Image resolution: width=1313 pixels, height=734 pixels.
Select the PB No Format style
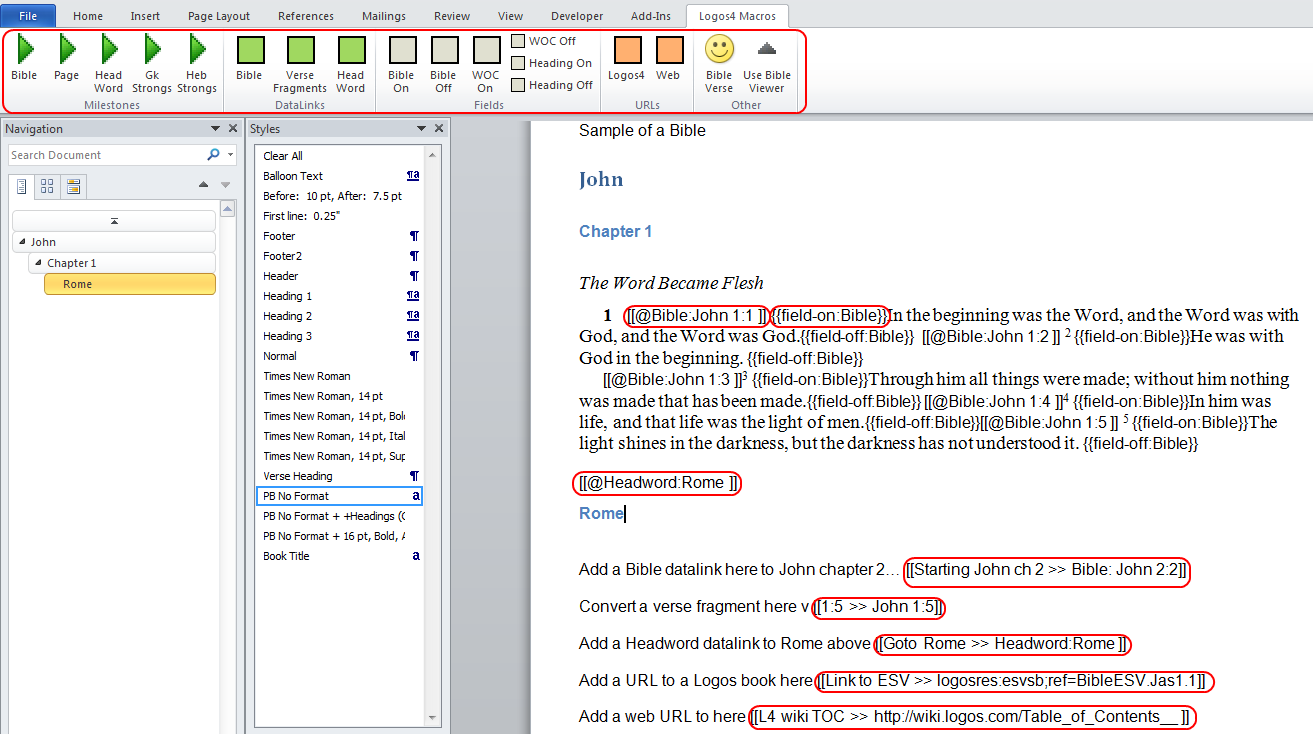pyautogui.click(x=340, y=496)
